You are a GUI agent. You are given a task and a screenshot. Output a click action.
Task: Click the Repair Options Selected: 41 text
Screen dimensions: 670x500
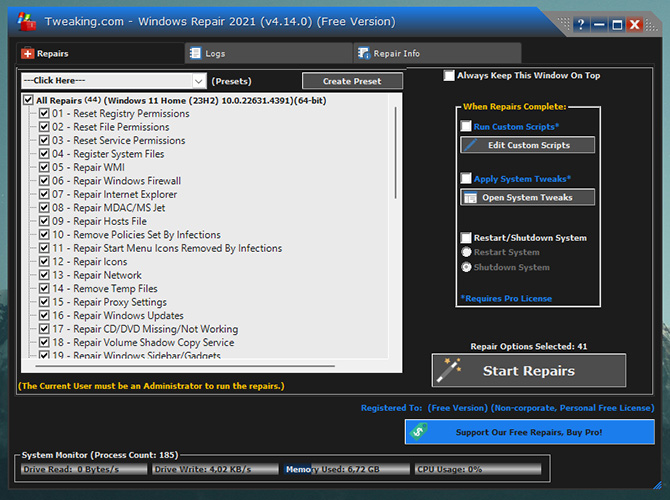coord(529,346)
